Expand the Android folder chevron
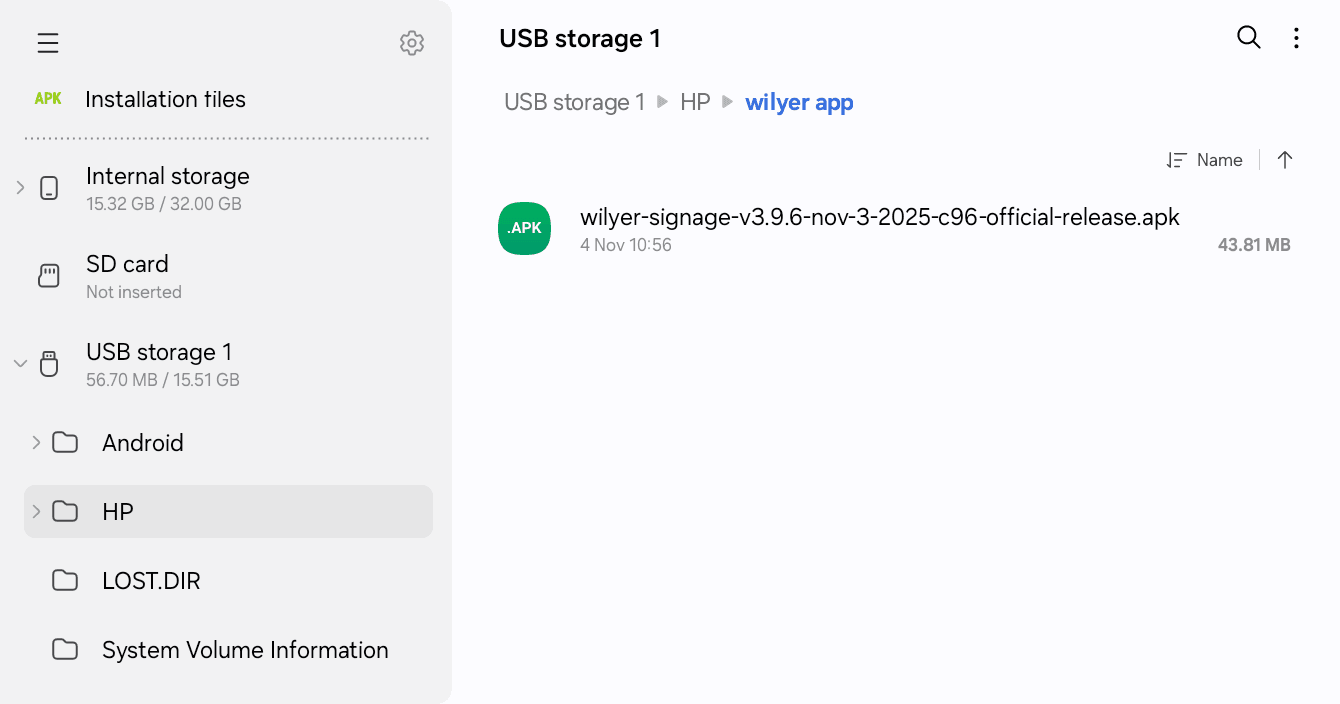The height and width of the screenshot is (704, 1340). point(36,442)
